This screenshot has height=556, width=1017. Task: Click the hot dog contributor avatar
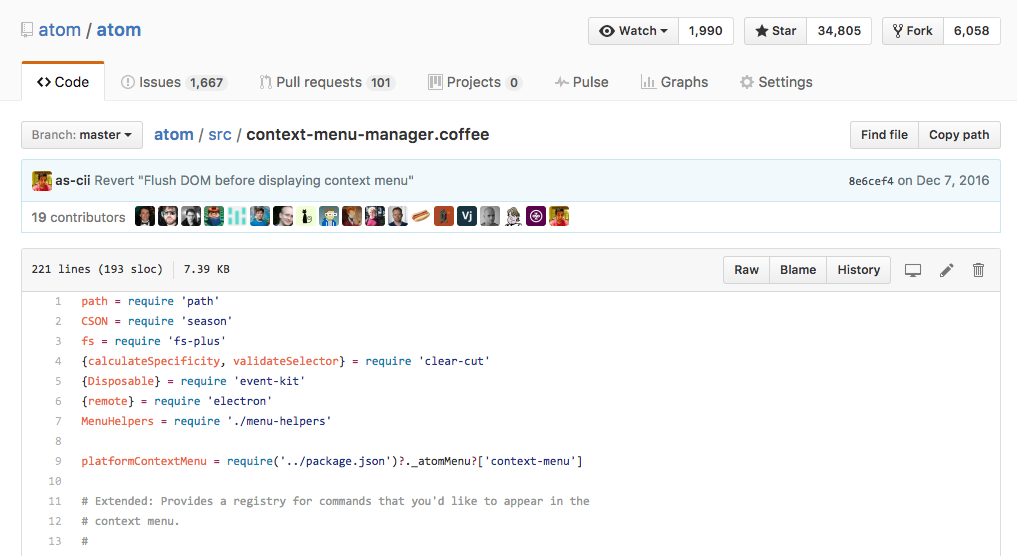pyautogui.click(x=420, y=216)
